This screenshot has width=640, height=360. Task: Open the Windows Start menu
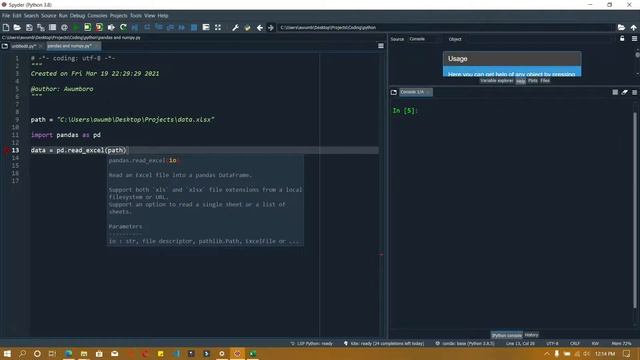coord(7,353)
